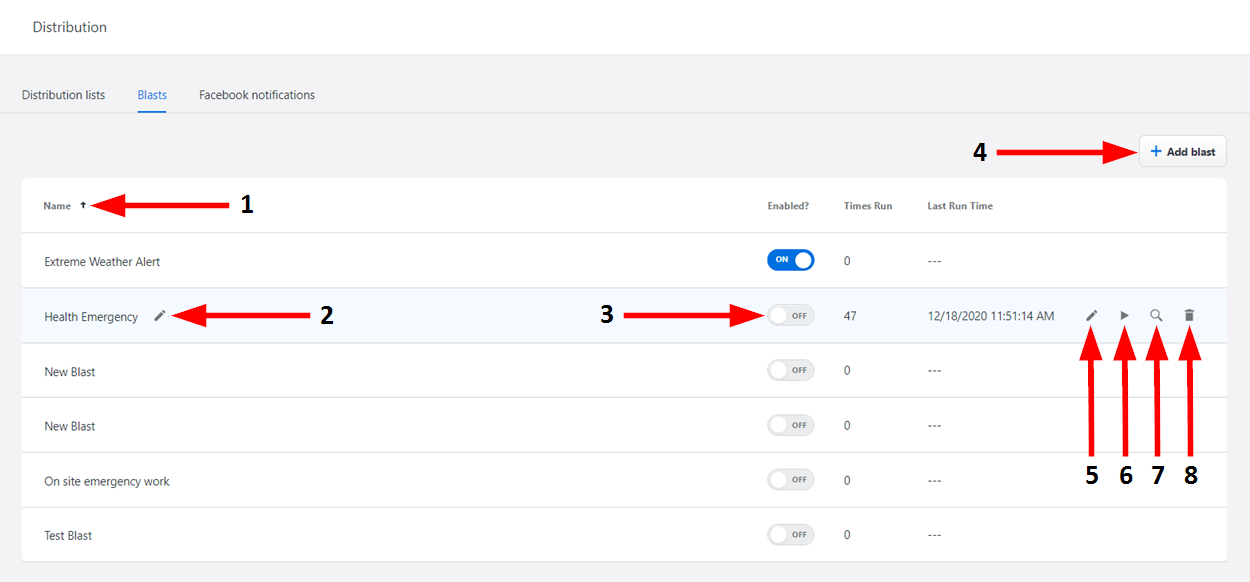Enable the Health Emergency blast toggle

790,316
